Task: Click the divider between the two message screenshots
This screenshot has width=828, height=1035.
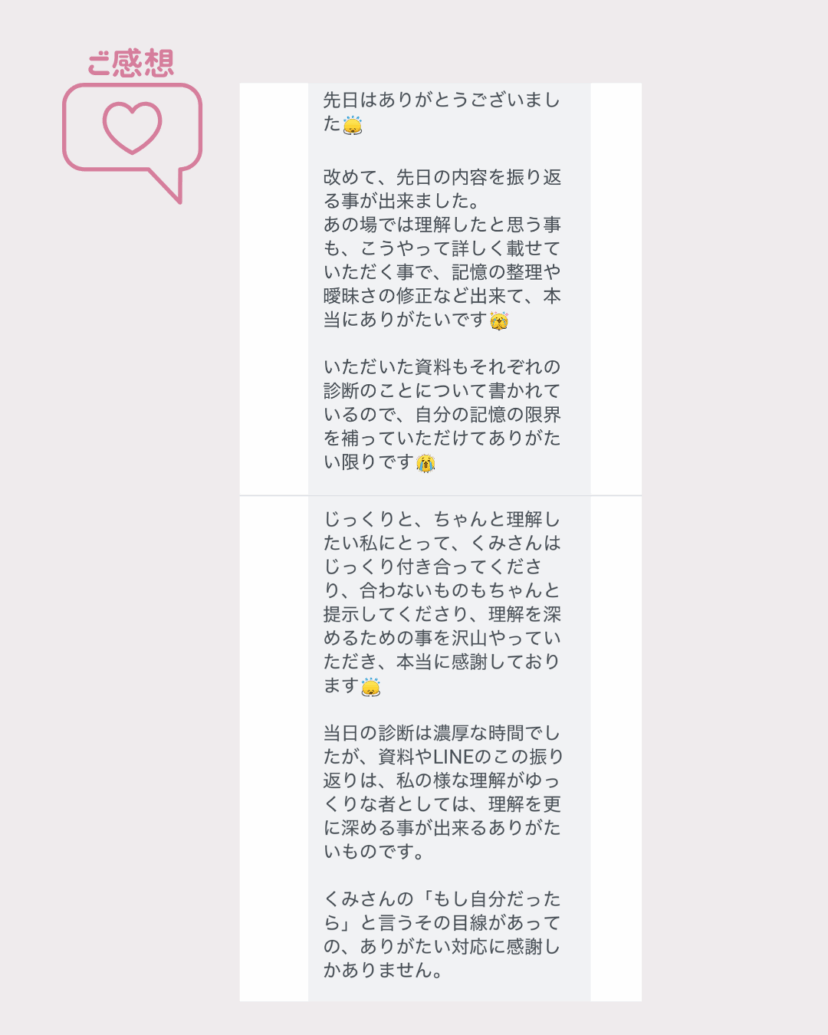Action: (x=440, y=495)
